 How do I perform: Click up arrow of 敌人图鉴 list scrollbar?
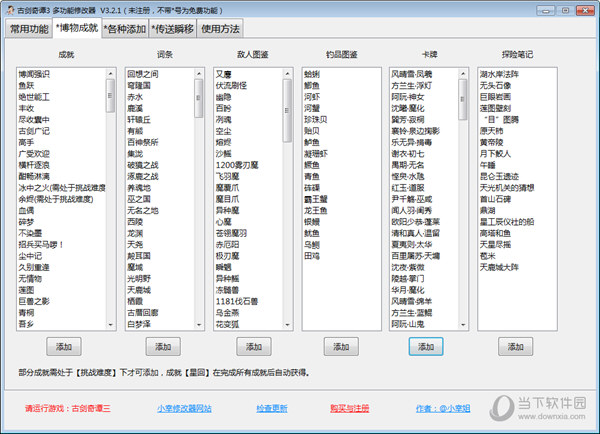click(x=287, y=73)
